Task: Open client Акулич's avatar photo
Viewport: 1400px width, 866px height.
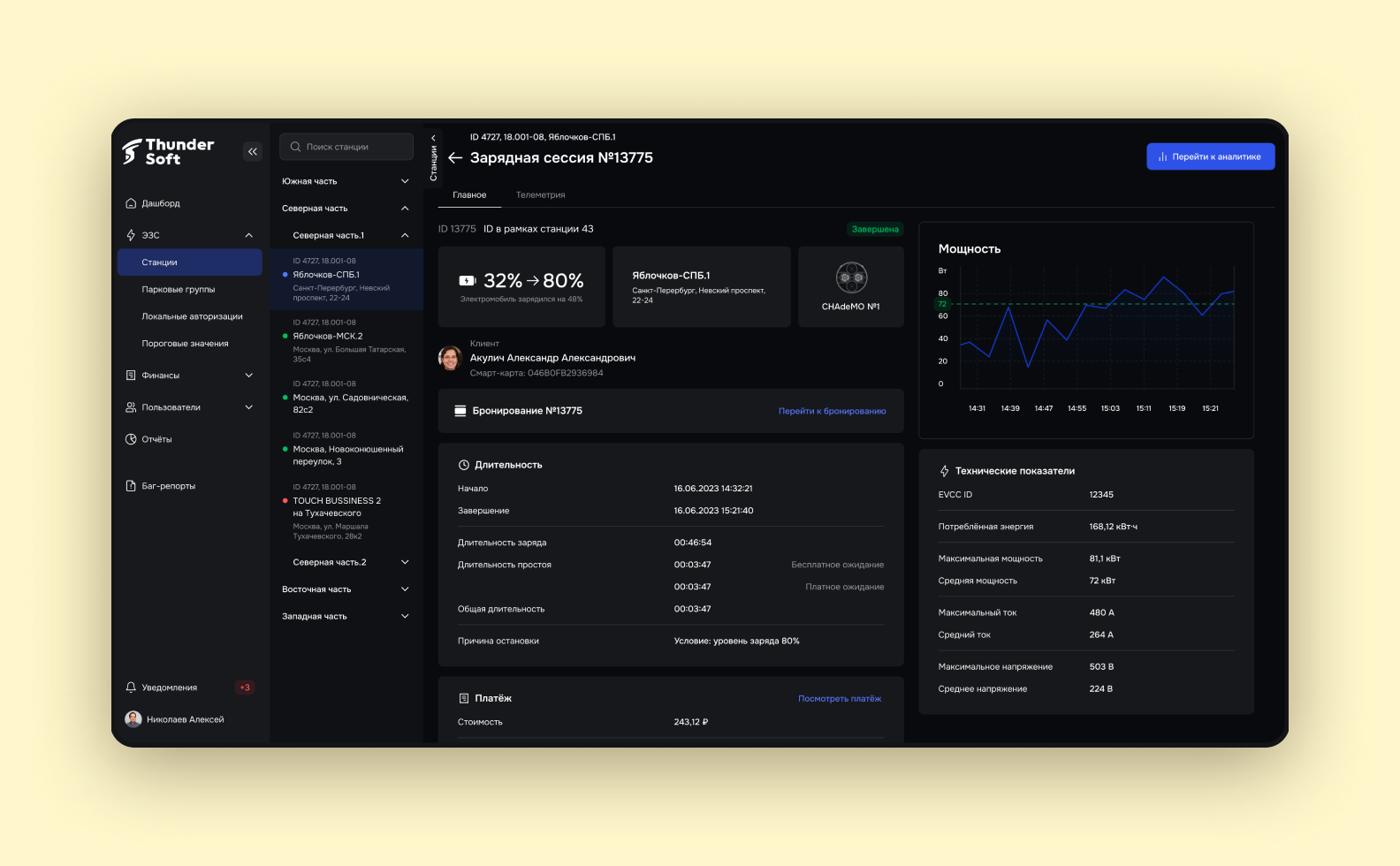Action: tap(451, 358)
